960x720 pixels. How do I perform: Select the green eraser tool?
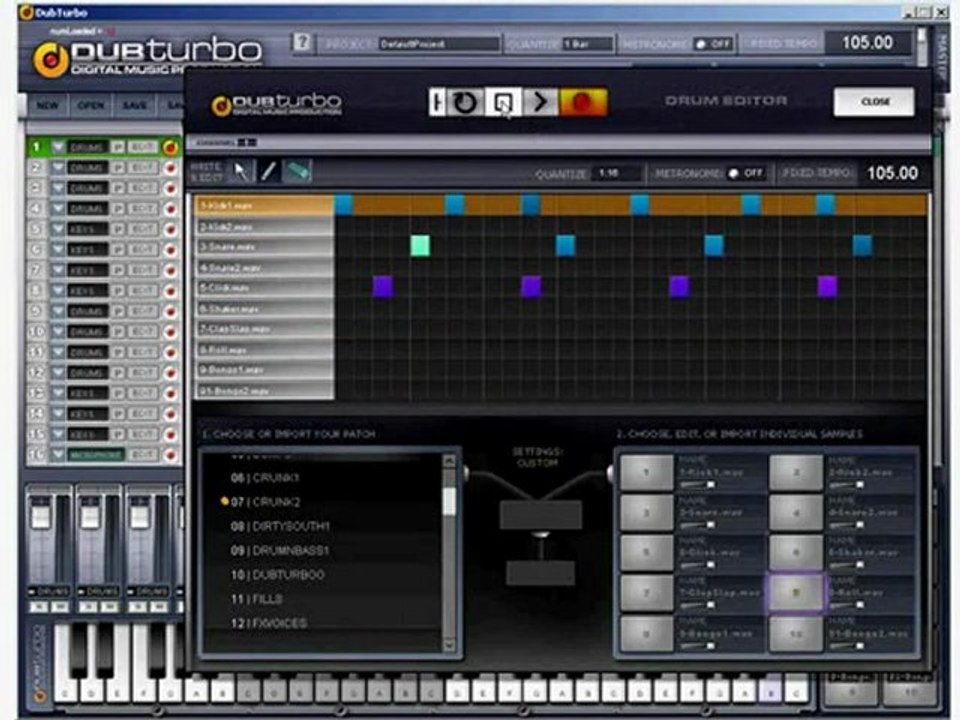click(x=298, y=172)
